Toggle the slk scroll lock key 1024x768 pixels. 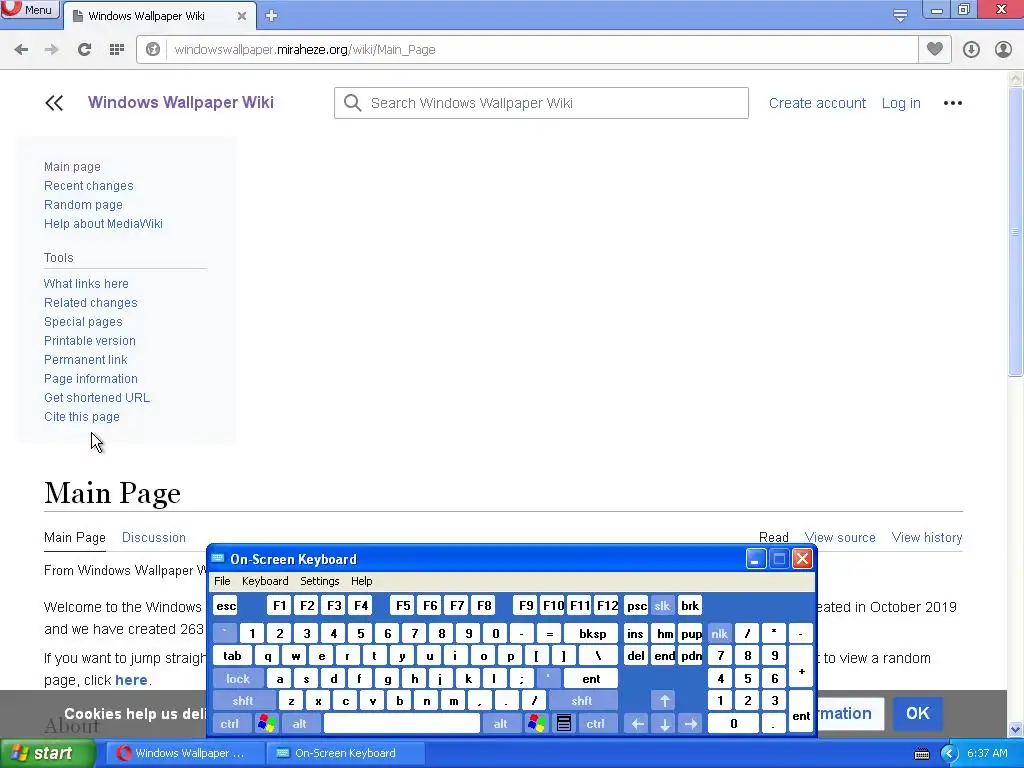[x=662, y=605]
